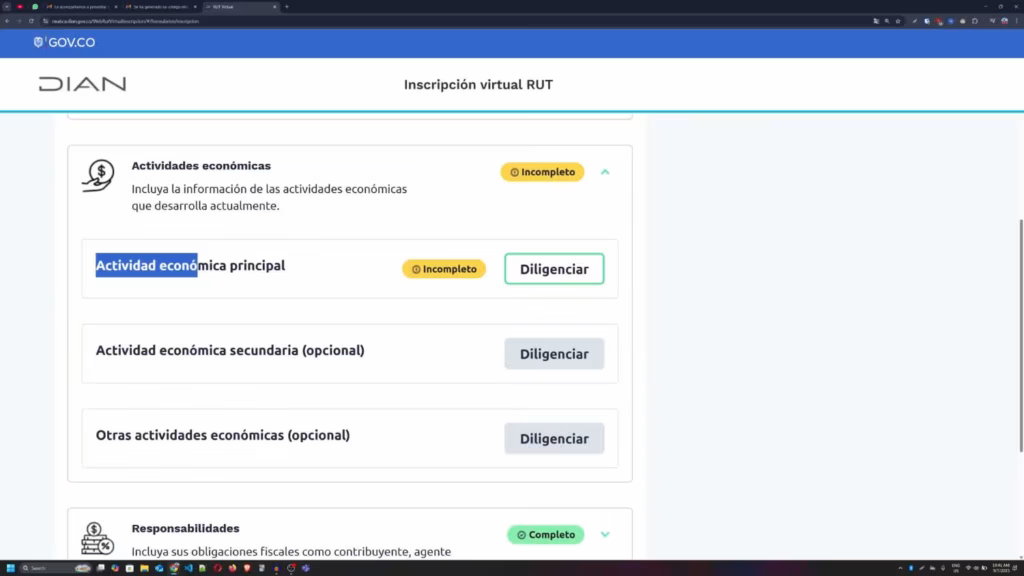Click the browser back arrow

[x=7, y=21]
